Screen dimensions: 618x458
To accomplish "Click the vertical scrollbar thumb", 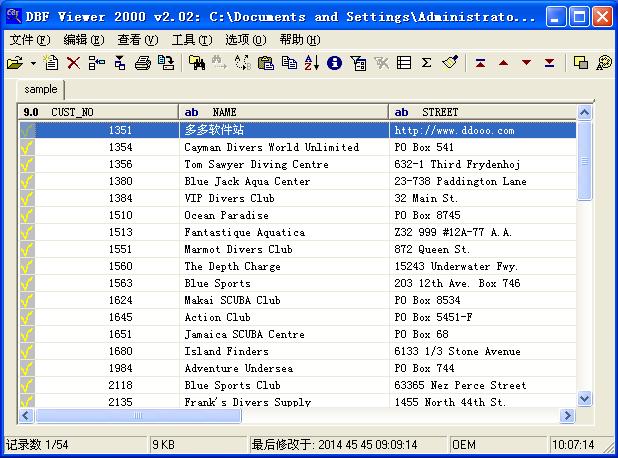I will pos(584,161).
